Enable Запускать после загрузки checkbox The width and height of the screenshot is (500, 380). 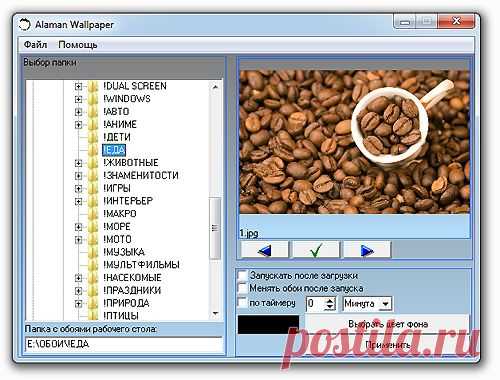(242, 276)
